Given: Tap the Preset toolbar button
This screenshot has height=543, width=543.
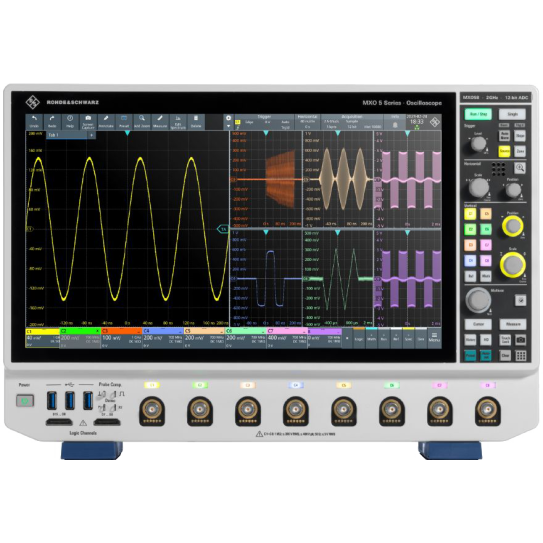Looking at the screenshot, I should point(124,122).
